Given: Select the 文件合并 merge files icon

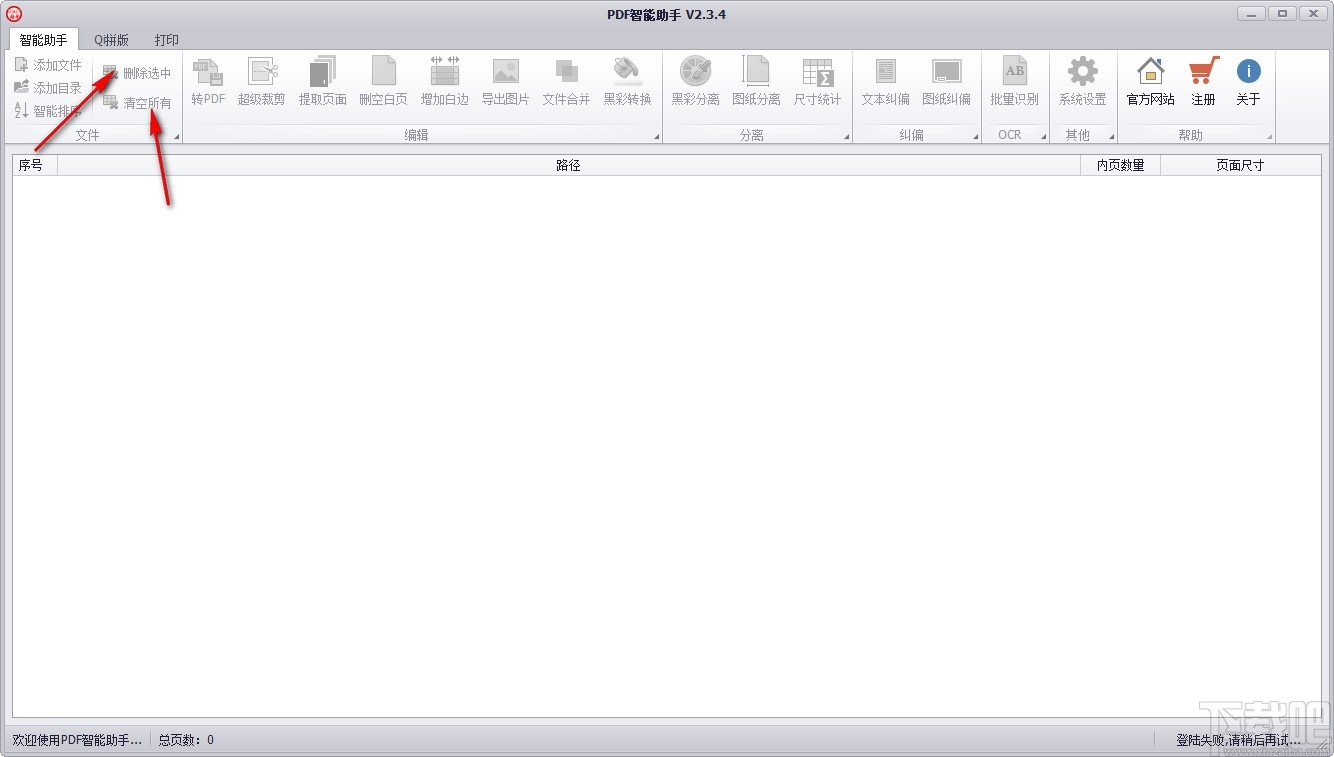Looking at the screenshot, I should tap(566, 82).
